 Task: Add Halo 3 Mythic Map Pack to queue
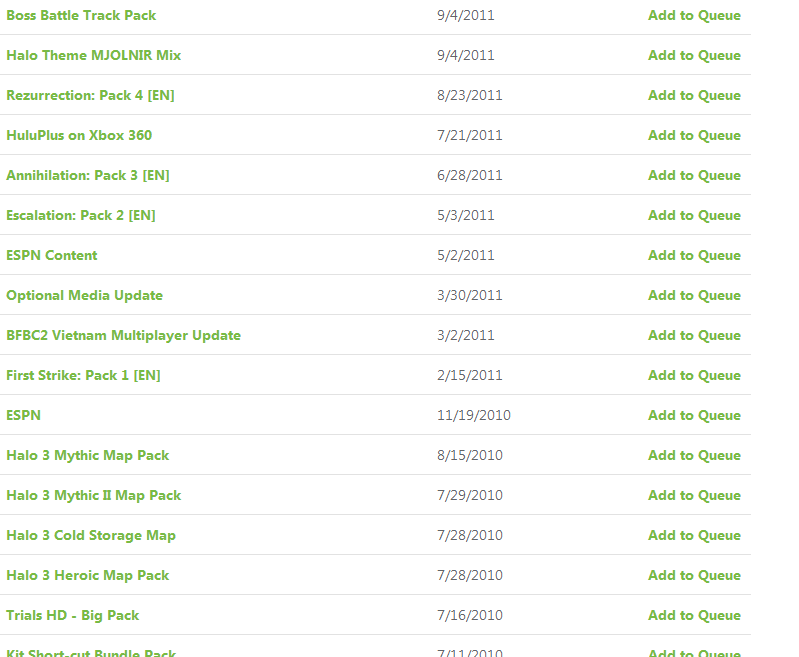pyautogui.click(x=694, y=455)
